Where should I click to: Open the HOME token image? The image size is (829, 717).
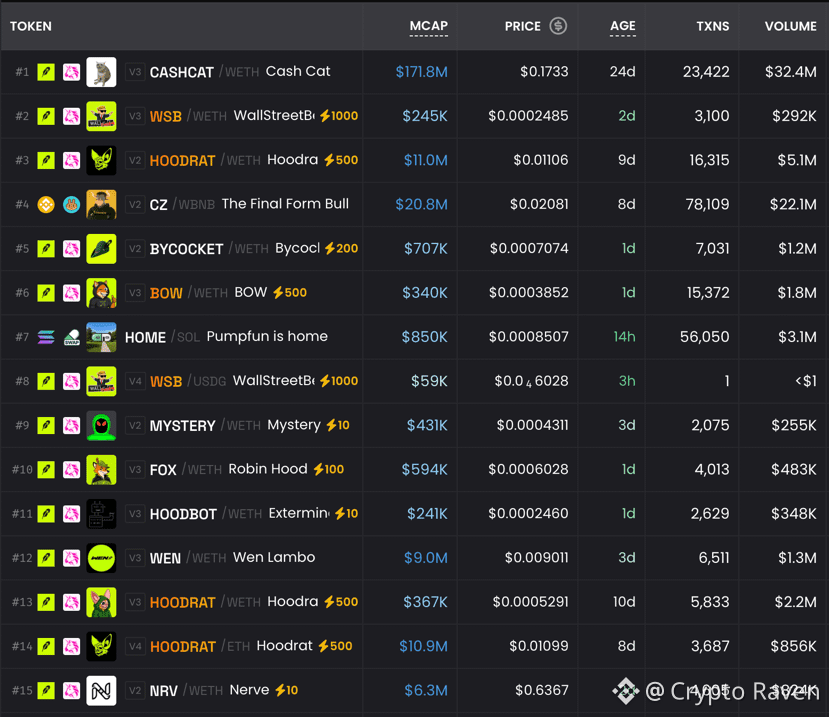coord(101,337)
